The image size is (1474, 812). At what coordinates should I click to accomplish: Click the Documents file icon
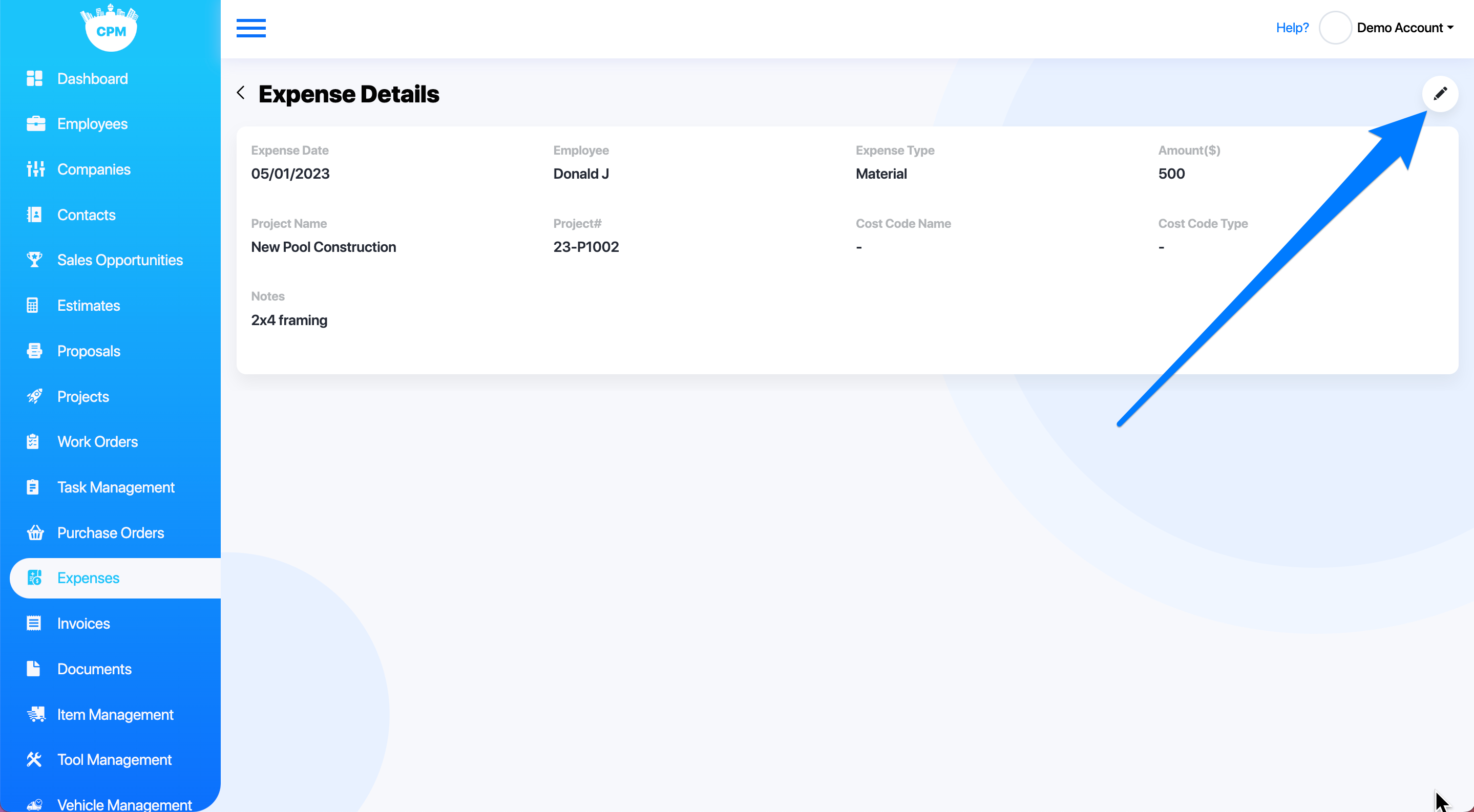click(x=34, y=669)
